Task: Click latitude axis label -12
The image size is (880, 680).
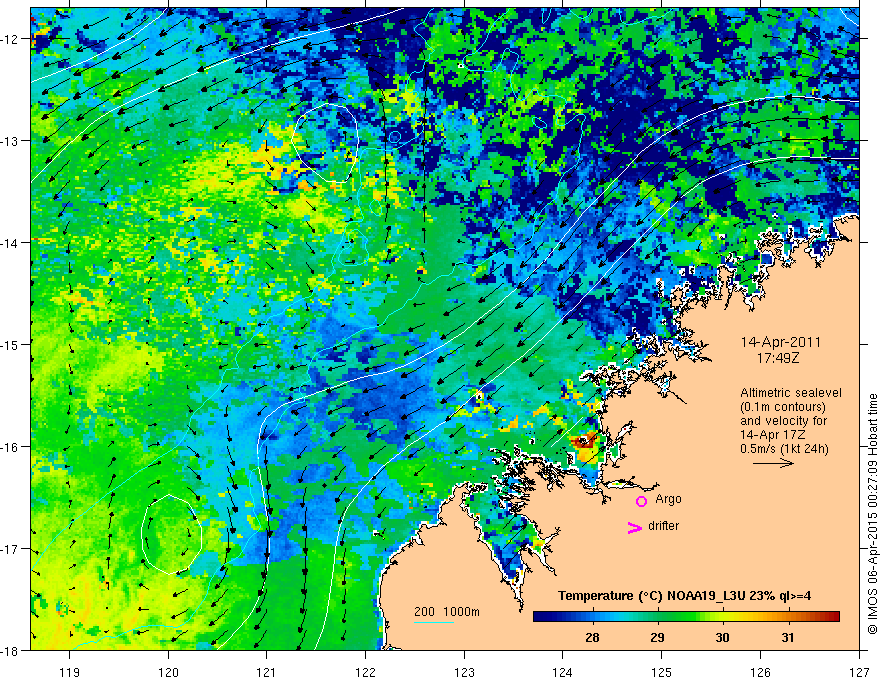Action: [x=10, y=39]
